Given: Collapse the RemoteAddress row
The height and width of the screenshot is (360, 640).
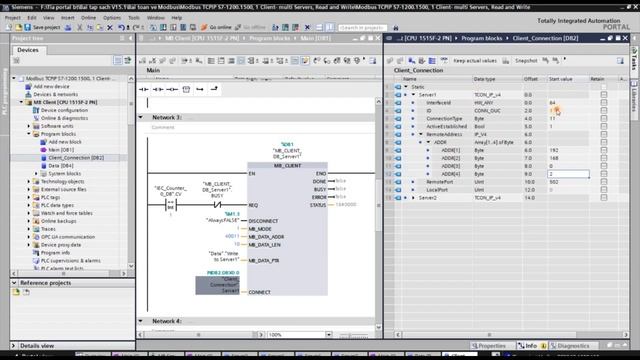Looking at the screenshot, I should [421, 134].
